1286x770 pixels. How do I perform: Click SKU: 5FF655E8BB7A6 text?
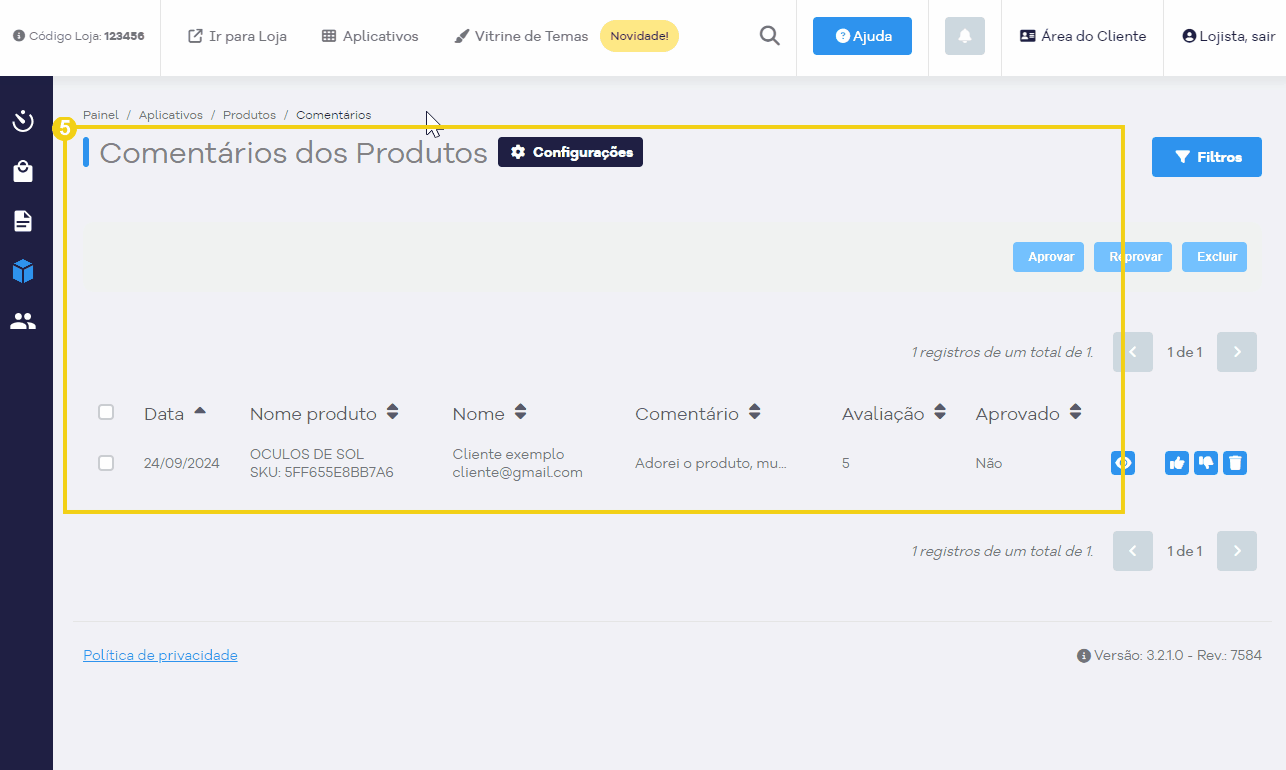tap(322, 472)
